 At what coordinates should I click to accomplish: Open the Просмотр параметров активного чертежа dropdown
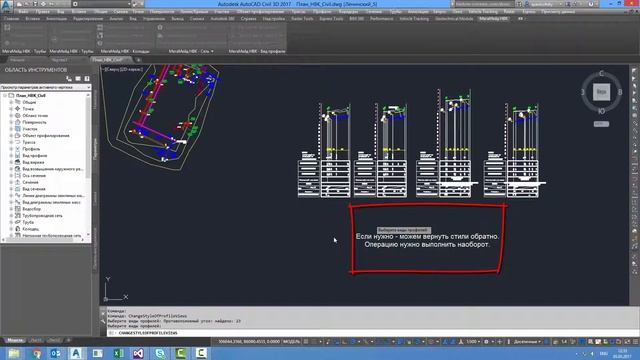coord(46,87)
